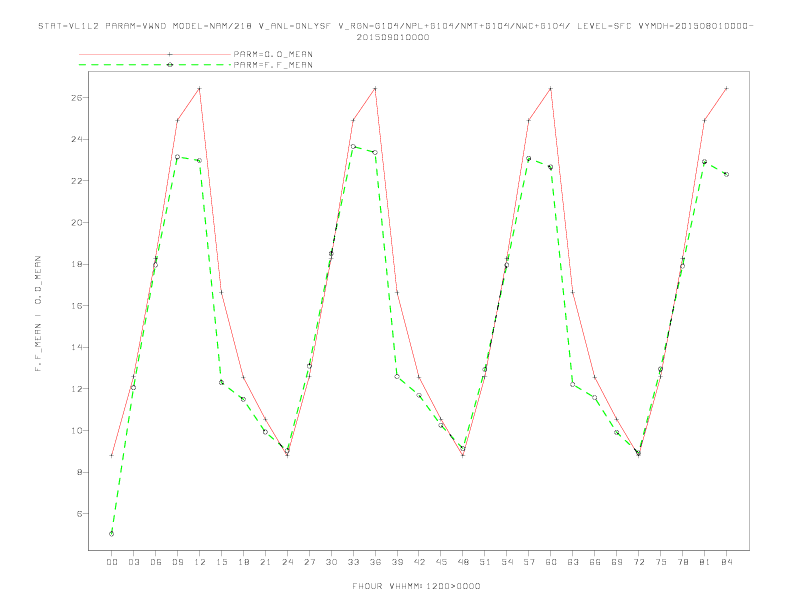Viewport: 792px width, 612px height.
Task: Click the green F.F_MEAN circle marker at hour 00
Action: click(x=112, y=534)
